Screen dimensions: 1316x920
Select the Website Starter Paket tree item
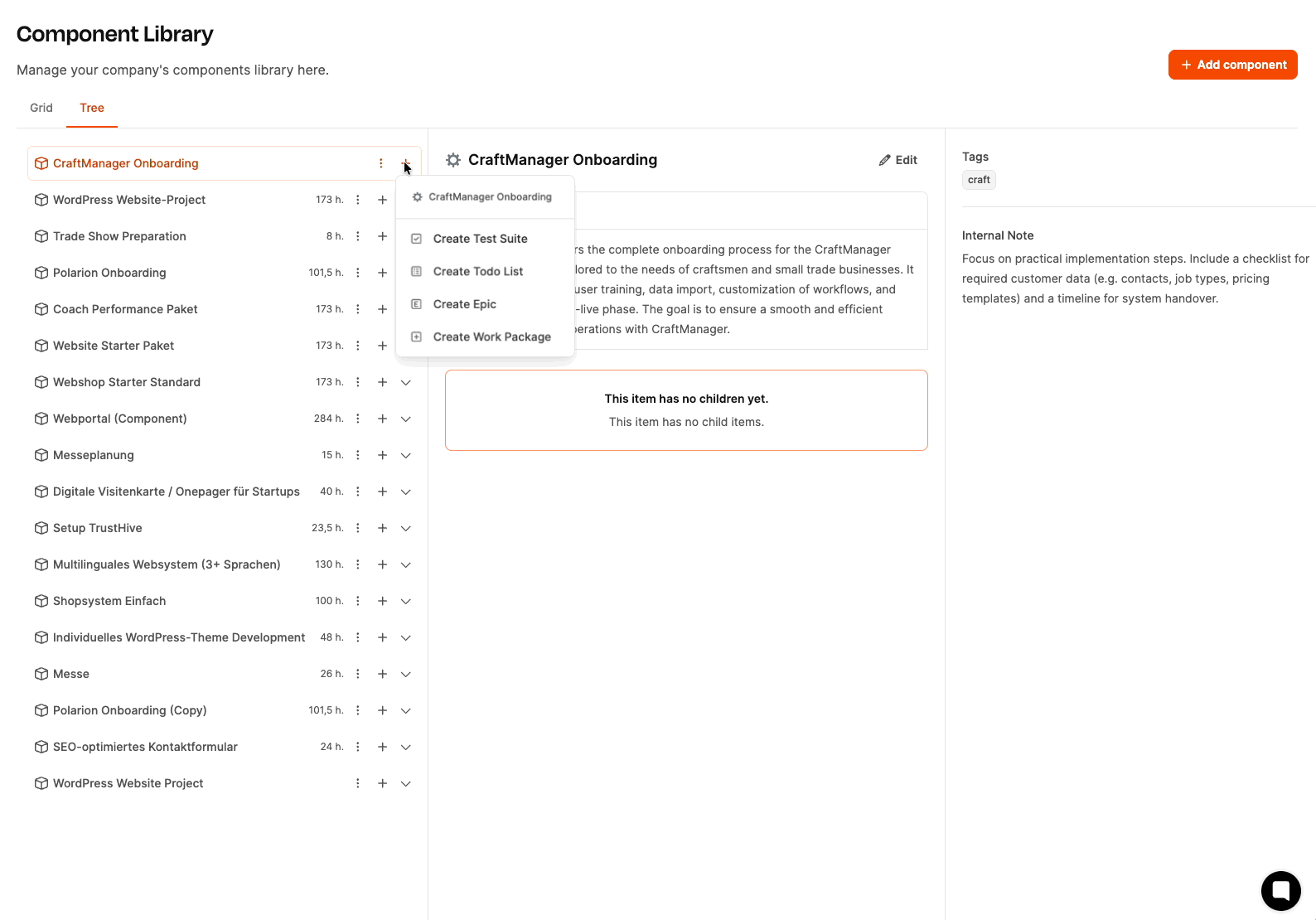(114, 346)
